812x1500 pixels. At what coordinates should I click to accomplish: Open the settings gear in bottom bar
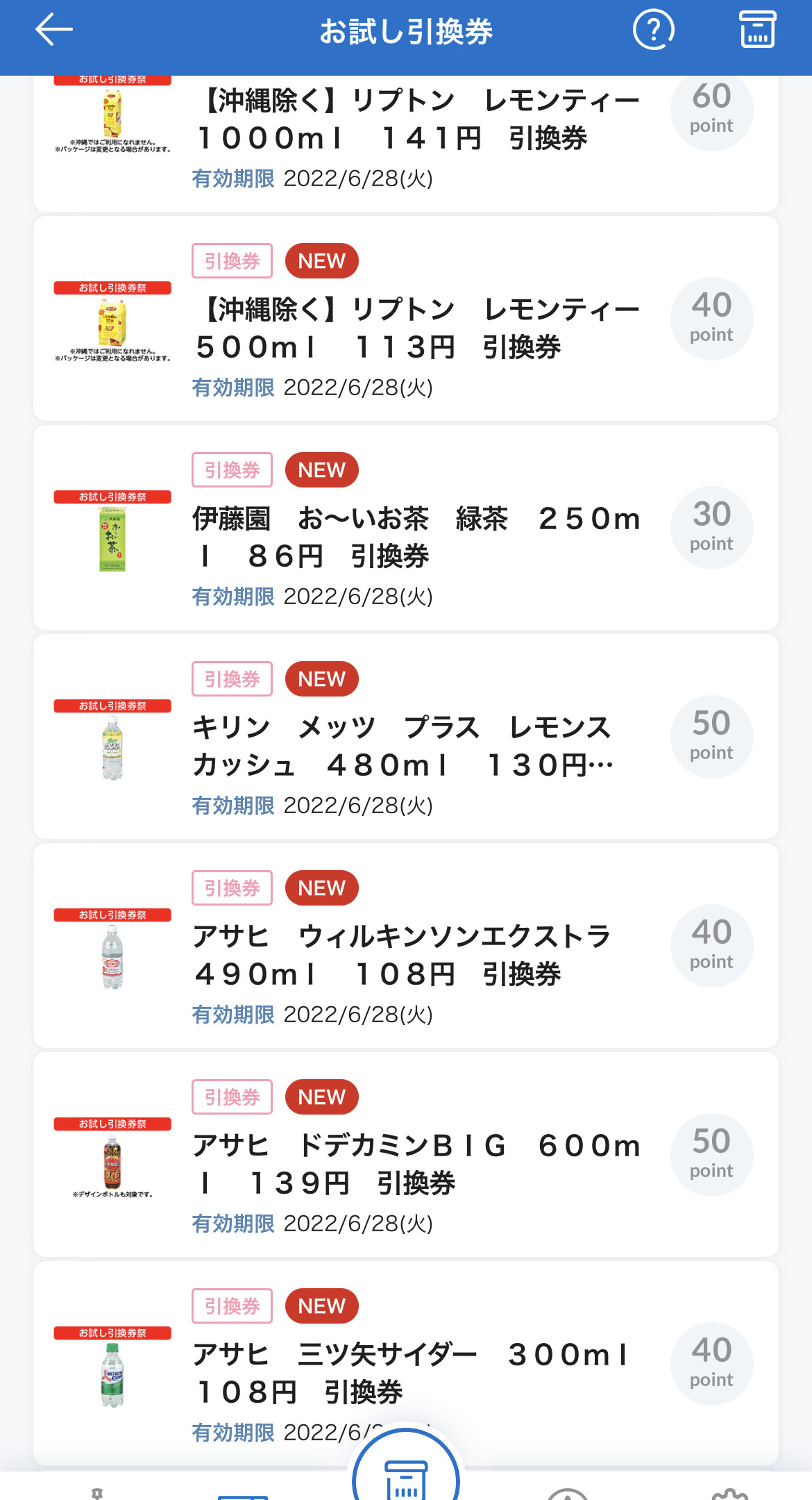click(729, 1493)
